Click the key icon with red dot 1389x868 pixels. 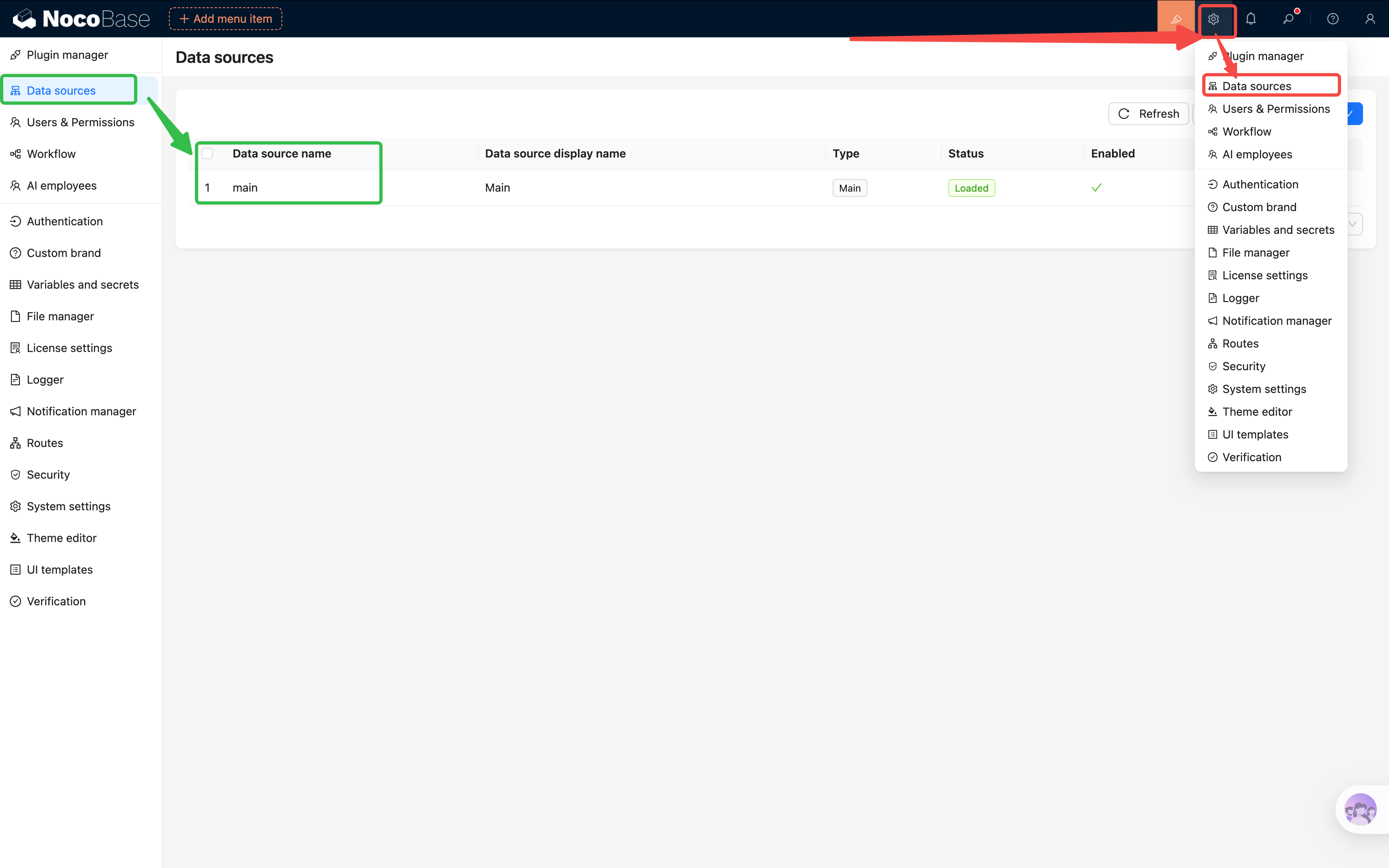pyautogui.click(x=1289, y=19)
